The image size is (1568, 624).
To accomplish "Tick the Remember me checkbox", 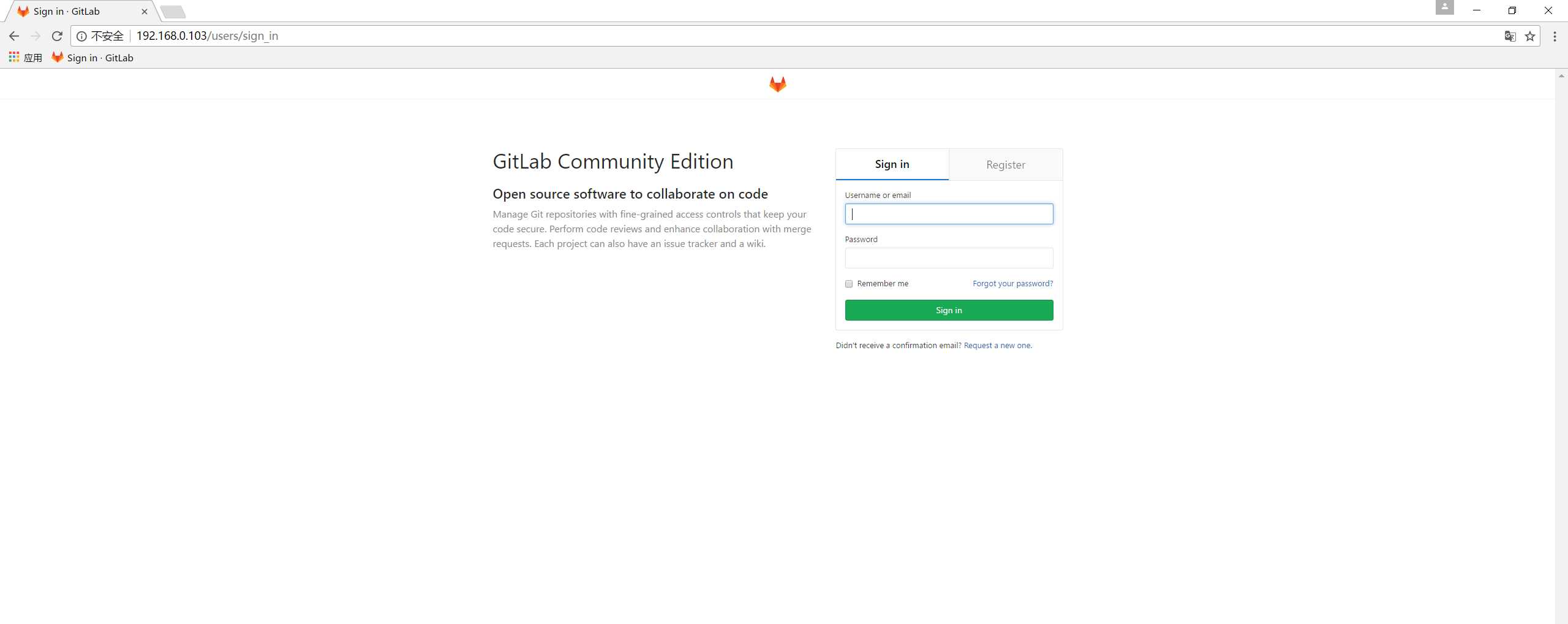I will pyautogui.click(x=849, y=284).
